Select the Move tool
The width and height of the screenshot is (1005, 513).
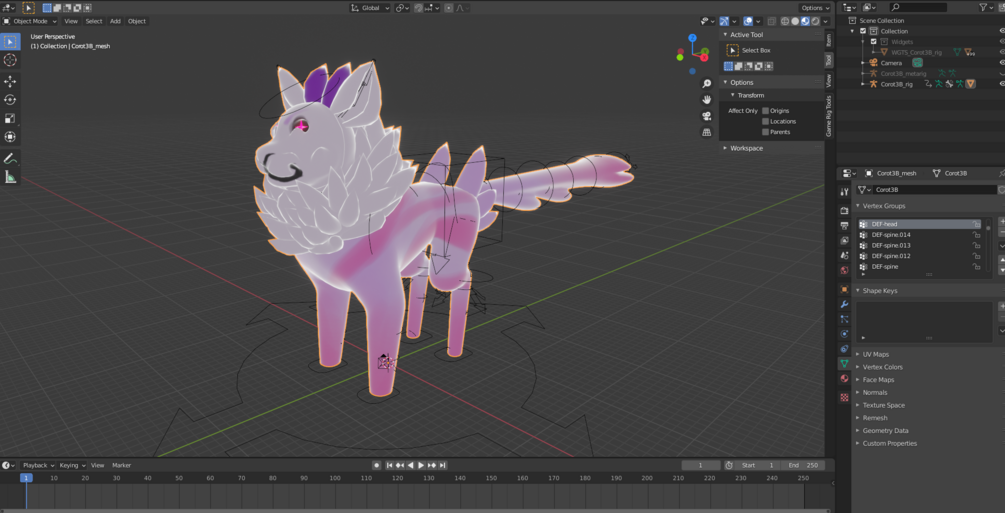tap(10, 81)
